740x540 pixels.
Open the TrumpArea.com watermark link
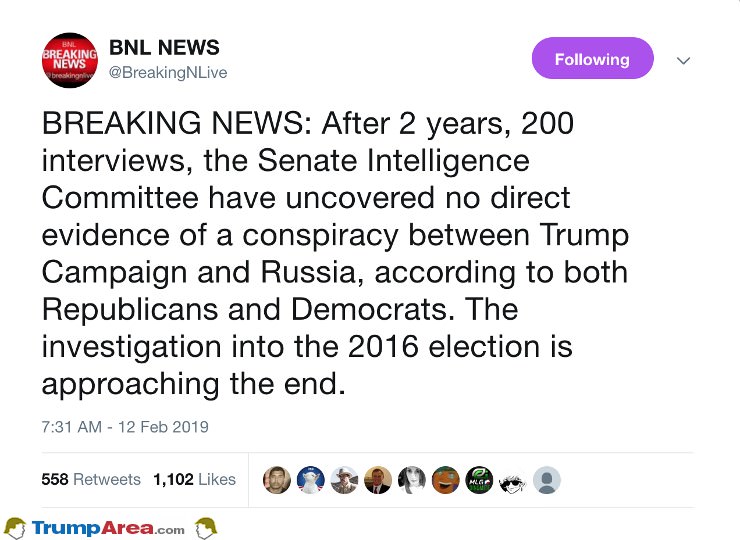[x=108, y=528]
